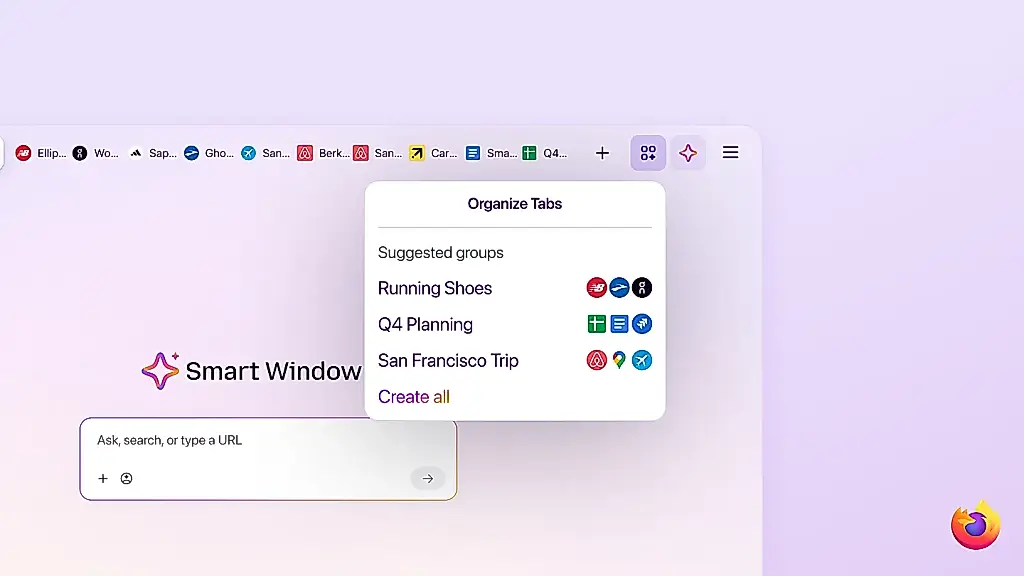Click blue Docs icon in Q4 Planning row
Image resolution: width=1024 pixels, height=576 pixels.
coord(619,324)
